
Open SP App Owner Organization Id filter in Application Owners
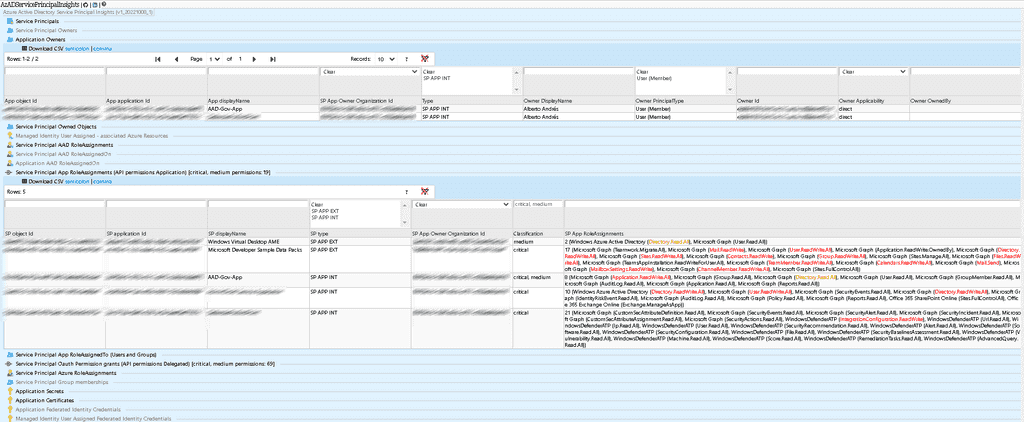coord(369,71)
